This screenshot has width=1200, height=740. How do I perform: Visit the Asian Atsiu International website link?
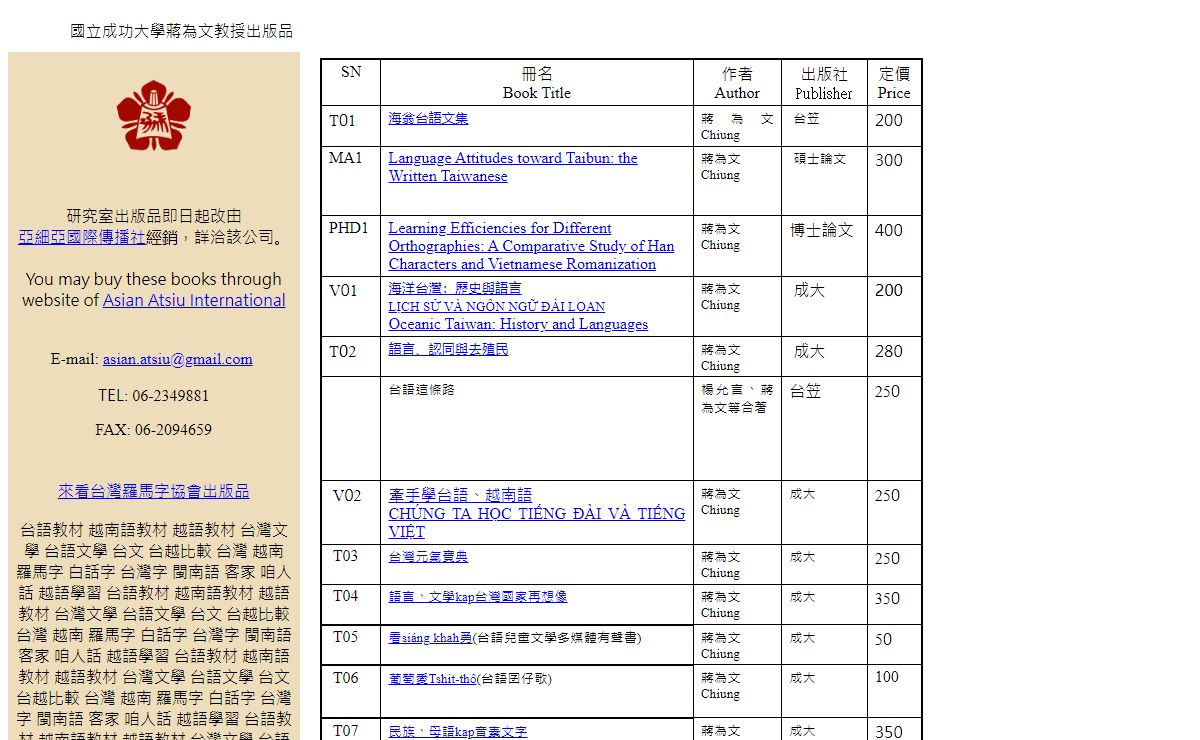click(x=194, y=300)
